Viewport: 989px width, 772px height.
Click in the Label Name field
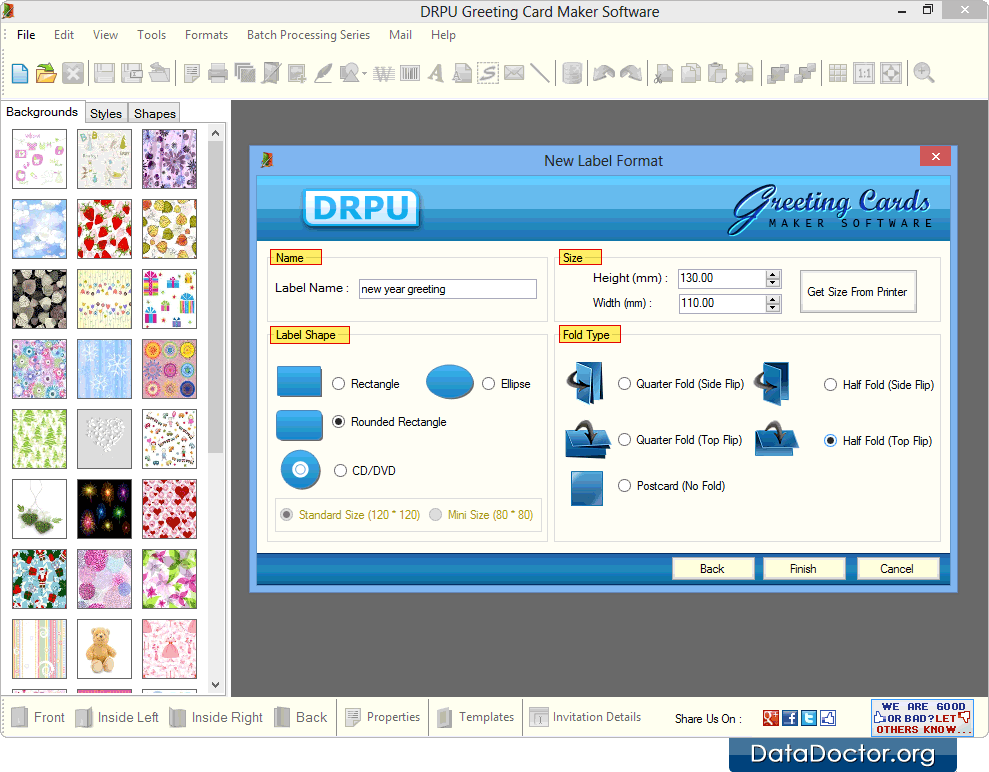tap(448, 289)
